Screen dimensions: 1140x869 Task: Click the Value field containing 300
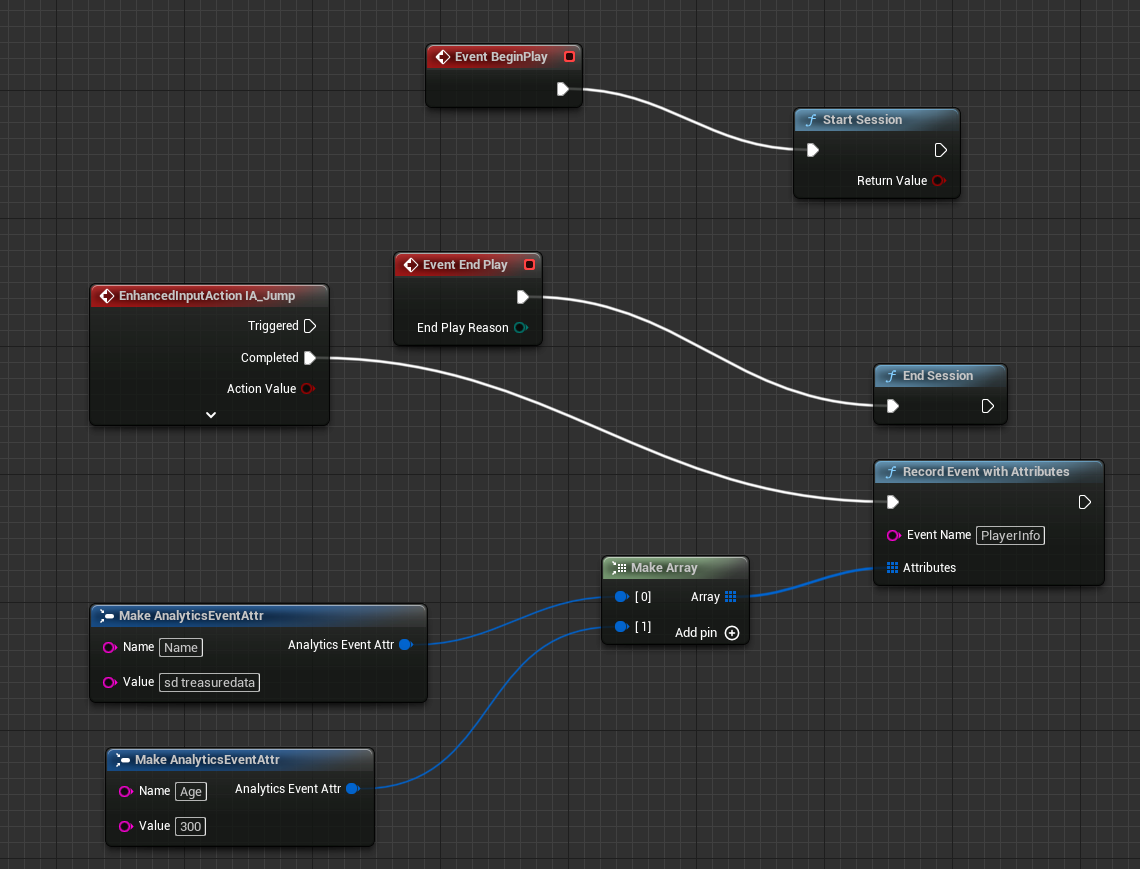[190, 827]
